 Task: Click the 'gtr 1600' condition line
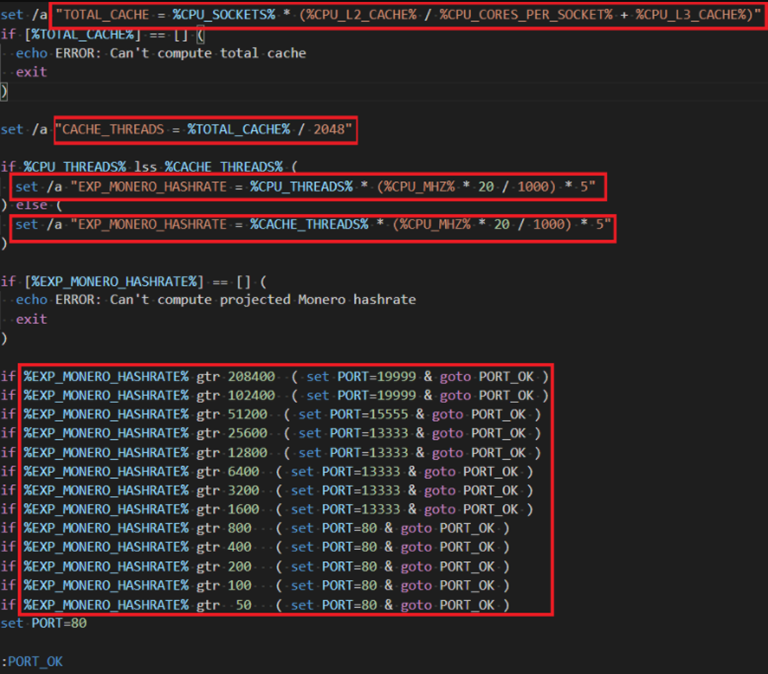(266, 509)
